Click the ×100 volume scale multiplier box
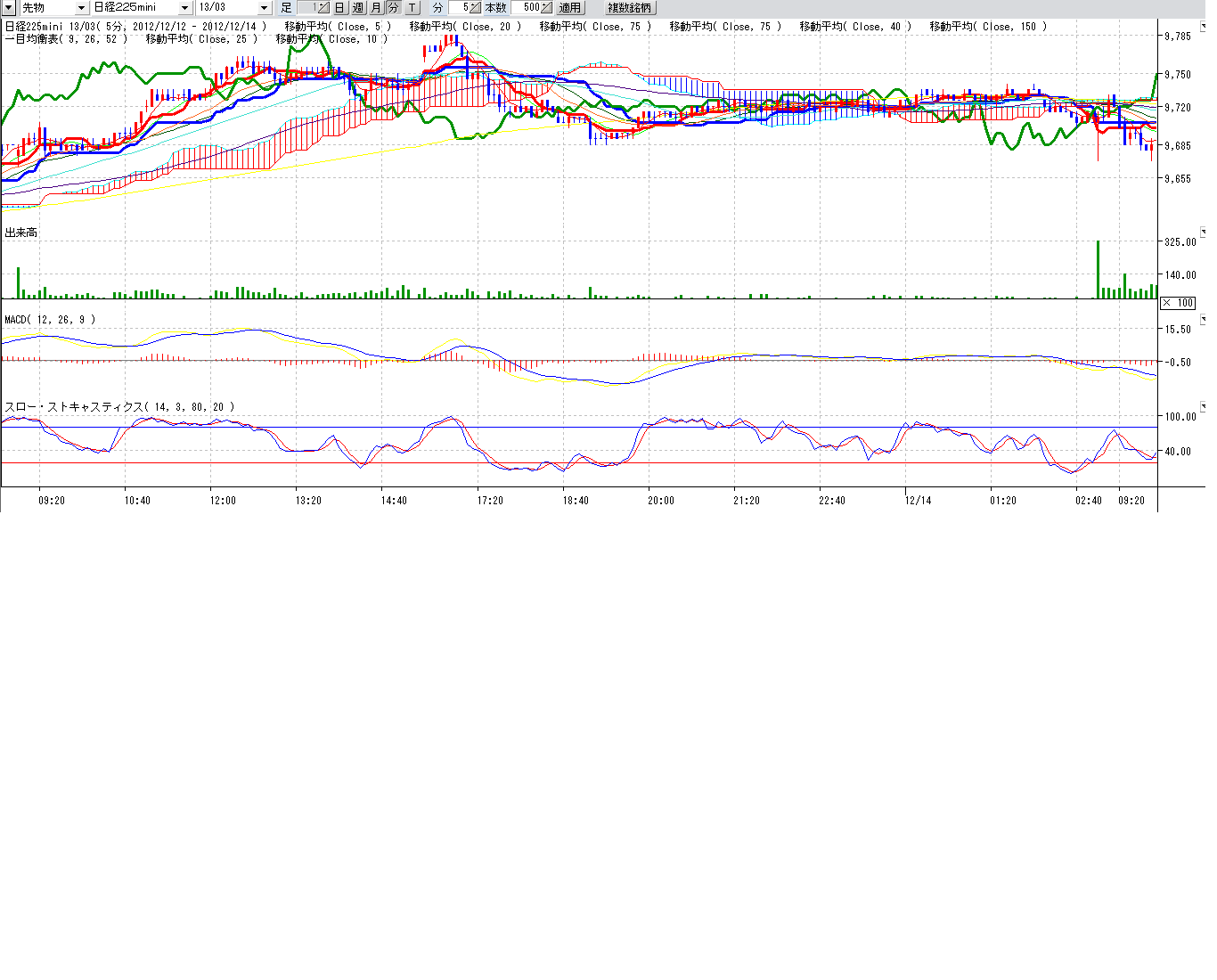 coord(1178,303)
